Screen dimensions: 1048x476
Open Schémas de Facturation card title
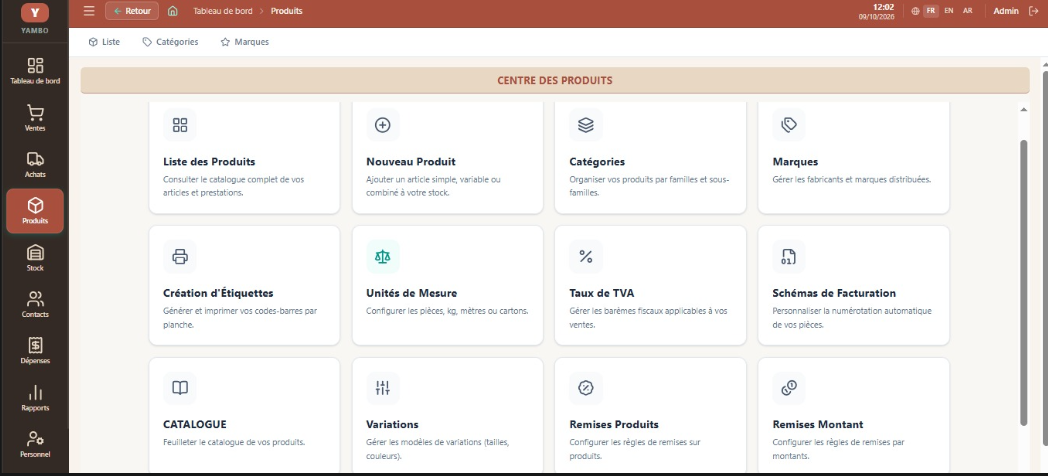coord(834,293)
